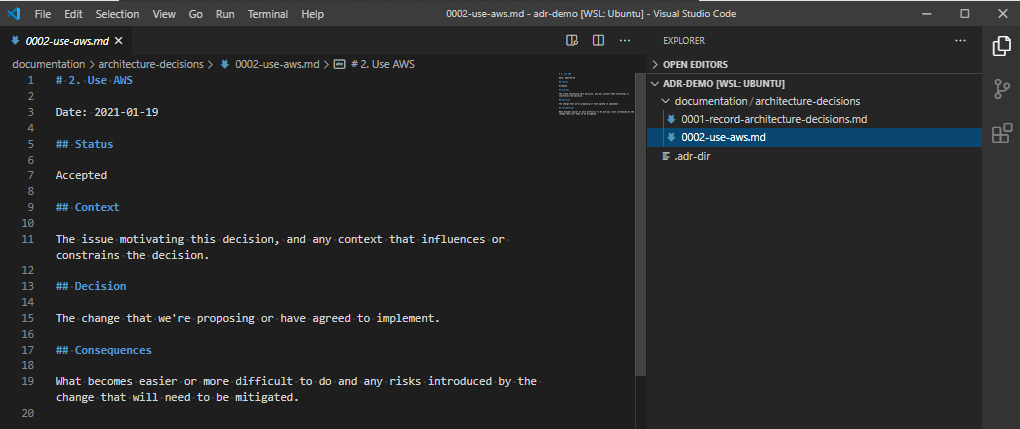Open the Run menu

225,14
